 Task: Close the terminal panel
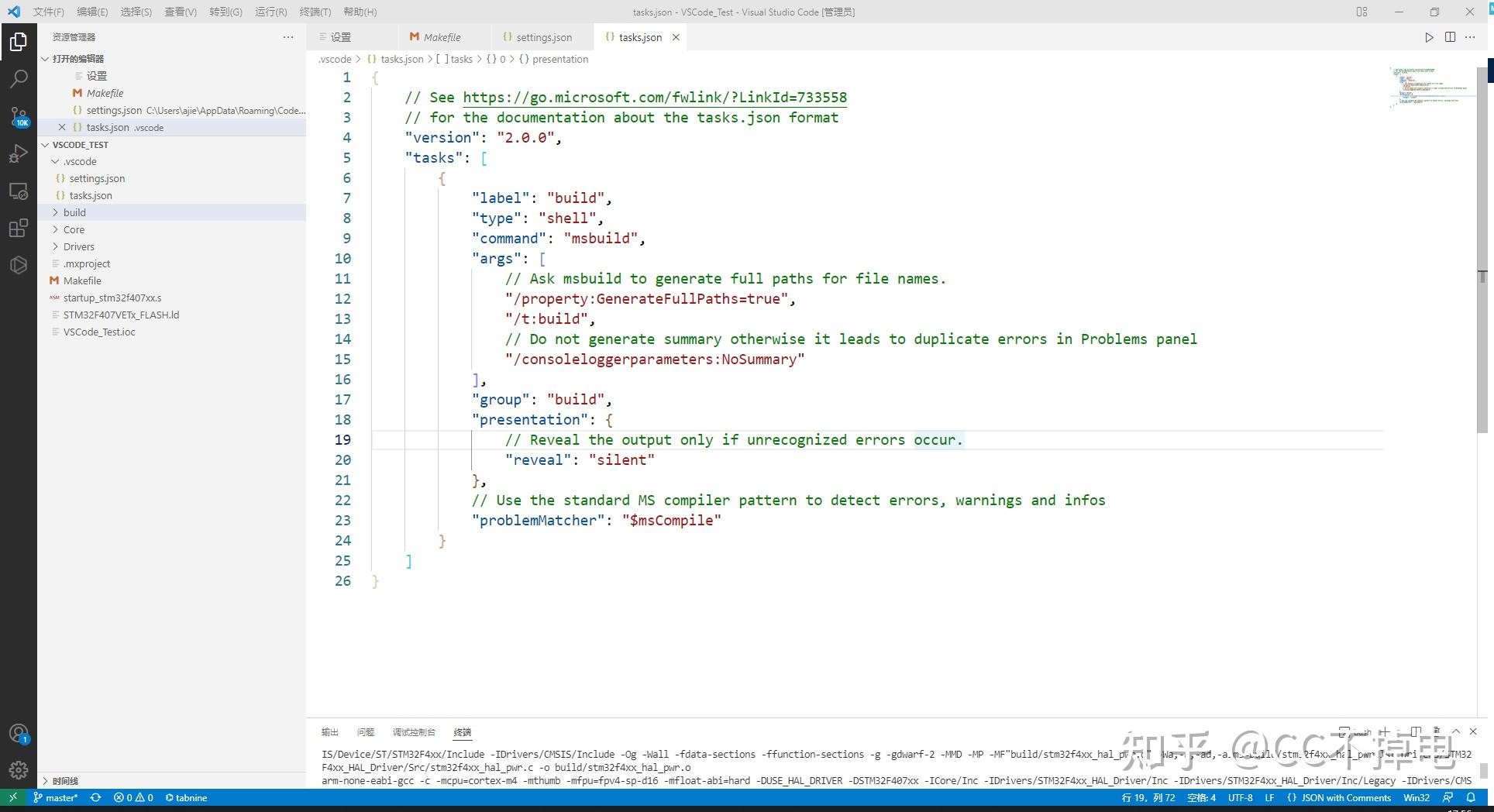[x=1473, y=731]
